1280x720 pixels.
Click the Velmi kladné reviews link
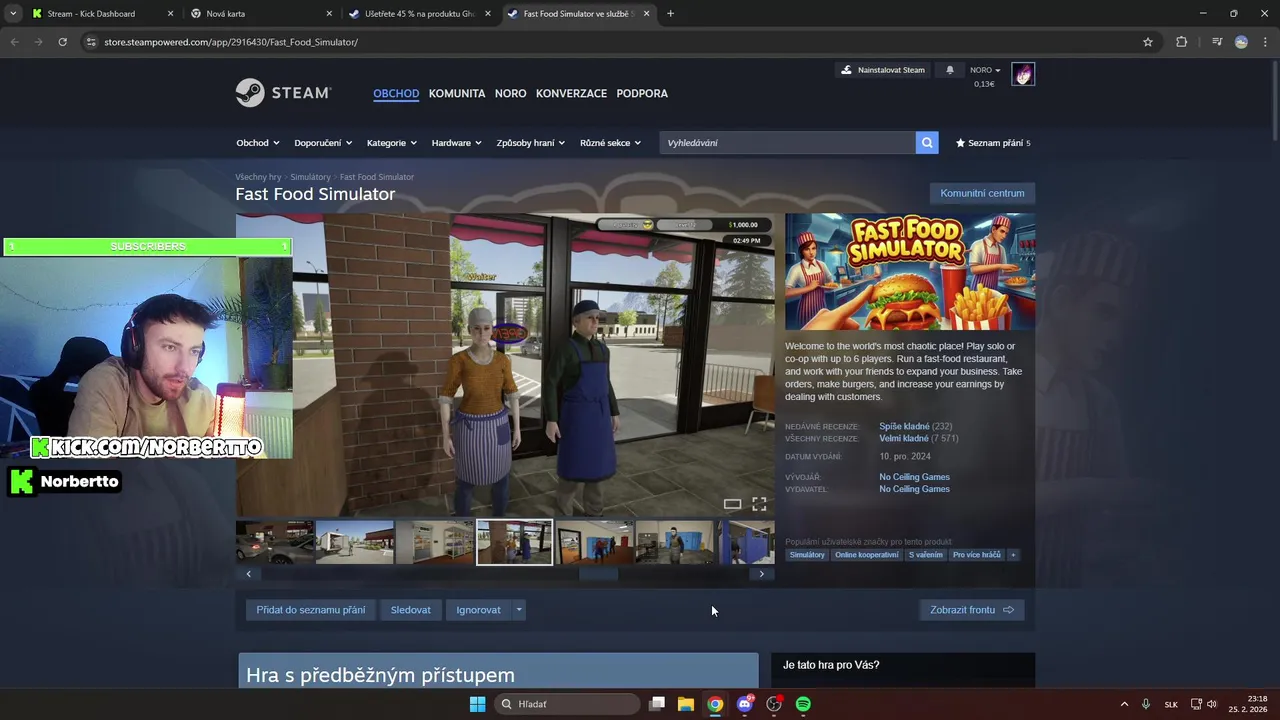click(x=904, y=439)
